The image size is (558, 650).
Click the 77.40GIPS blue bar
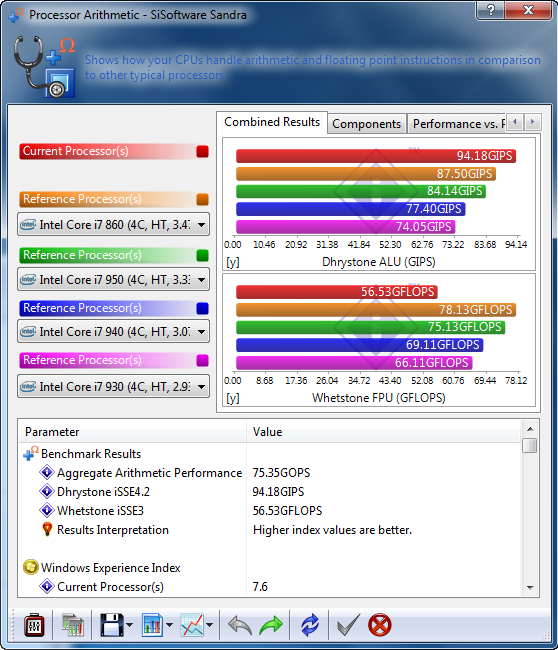click(351, 209)
